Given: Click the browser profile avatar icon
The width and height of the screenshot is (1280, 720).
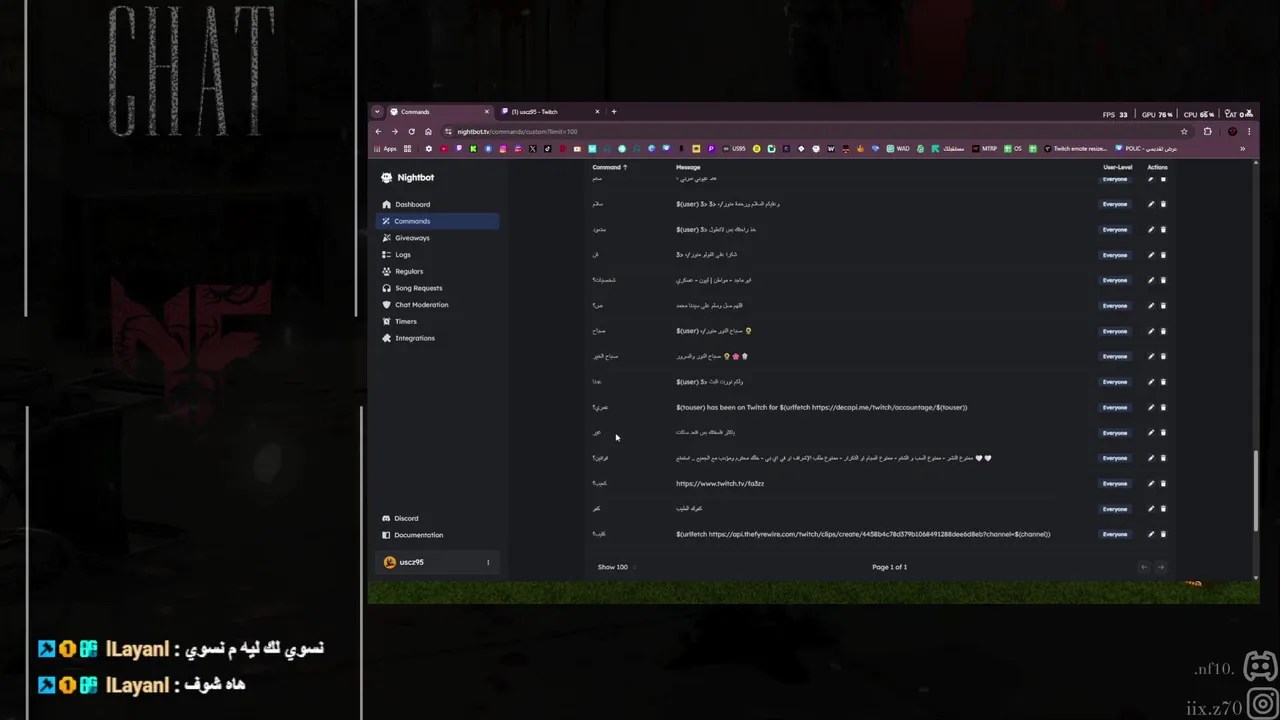Looking at the screenshot, I should coord(1232,131).
